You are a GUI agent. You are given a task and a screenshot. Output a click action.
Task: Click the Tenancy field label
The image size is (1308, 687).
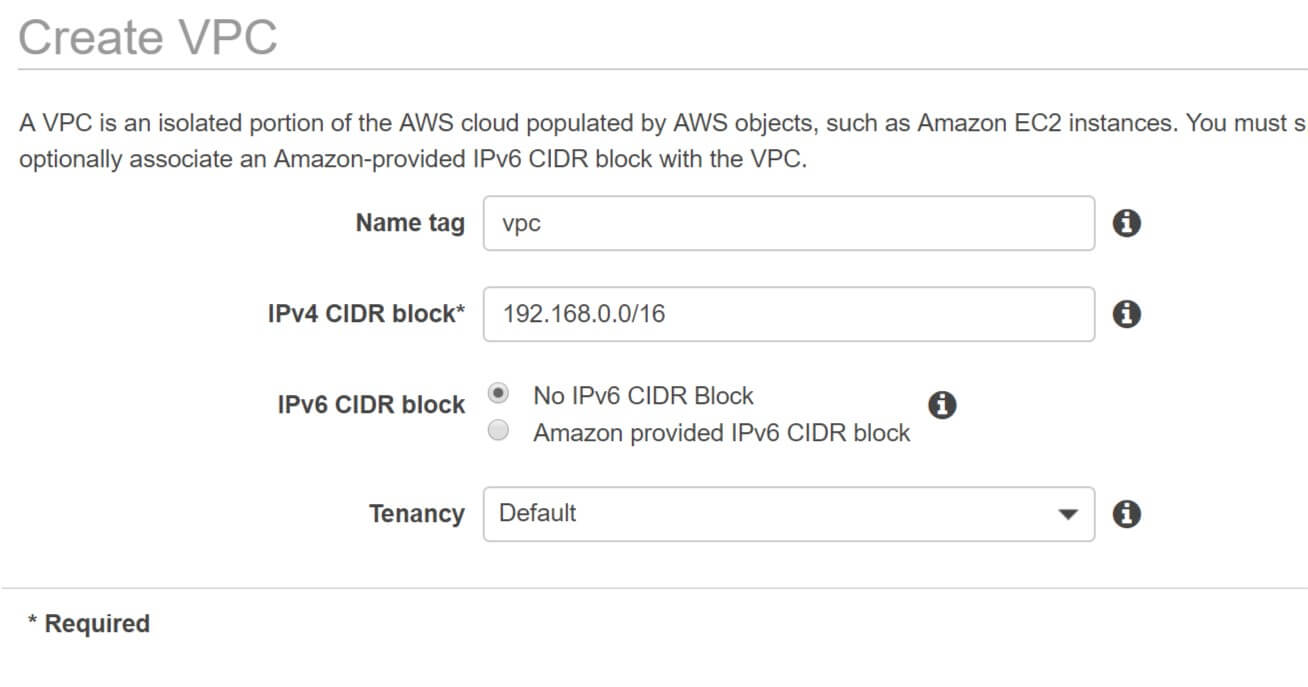pos(417,514)
